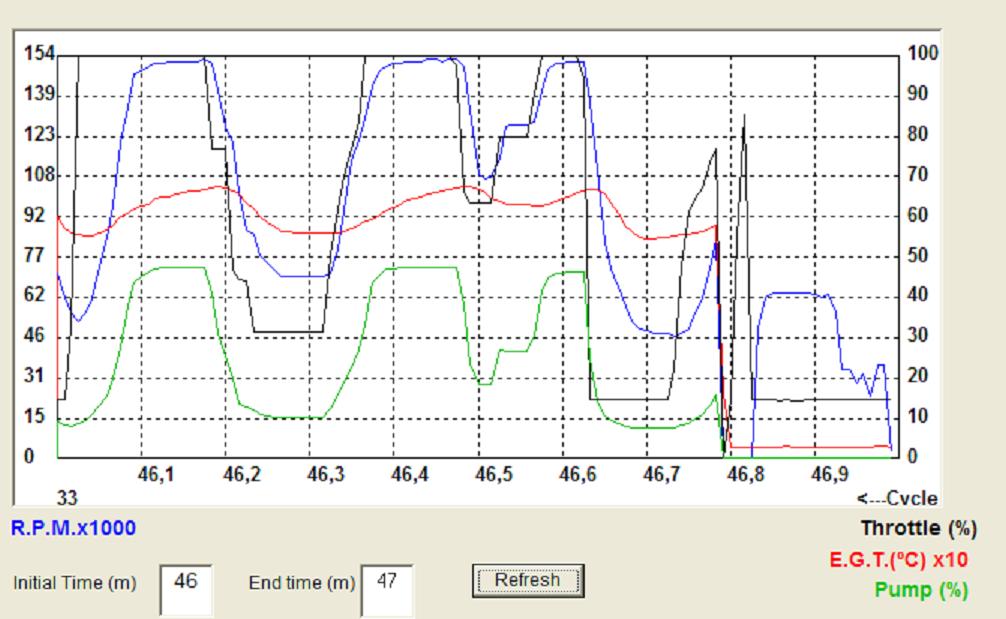1006x619 pixels.
Task: Click the 154 value on the left axis
Action: pos(36,54)
